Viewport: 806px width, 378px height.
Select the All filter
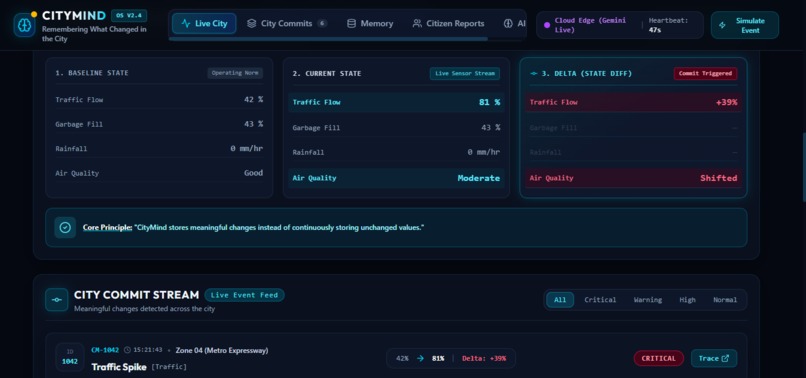click(x=560, y=300)
